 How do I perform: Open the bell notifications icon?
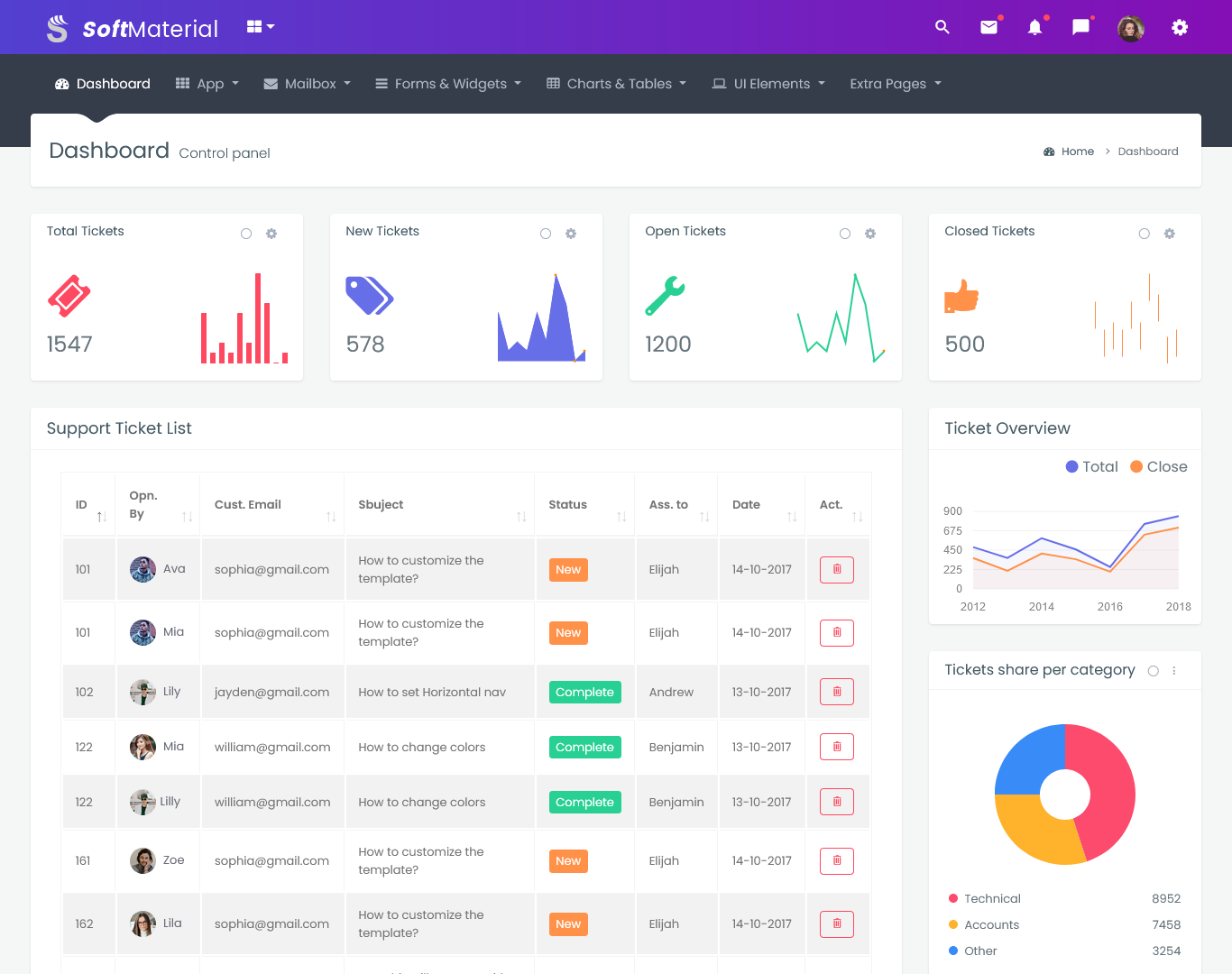tap(1034, 27)
